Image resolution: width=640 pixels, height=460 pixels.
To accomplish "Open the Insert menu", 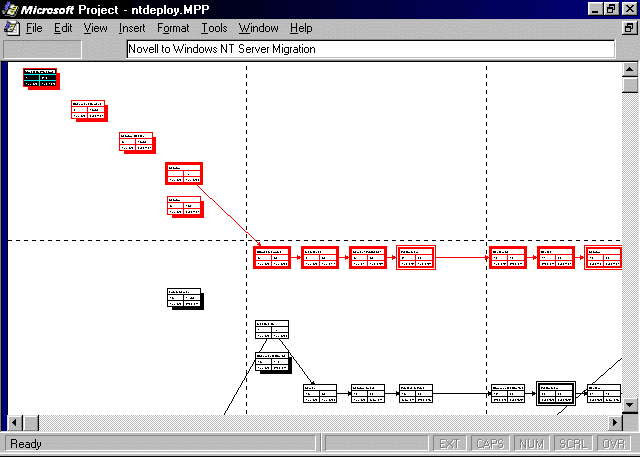I will click(x=132, y=28).
